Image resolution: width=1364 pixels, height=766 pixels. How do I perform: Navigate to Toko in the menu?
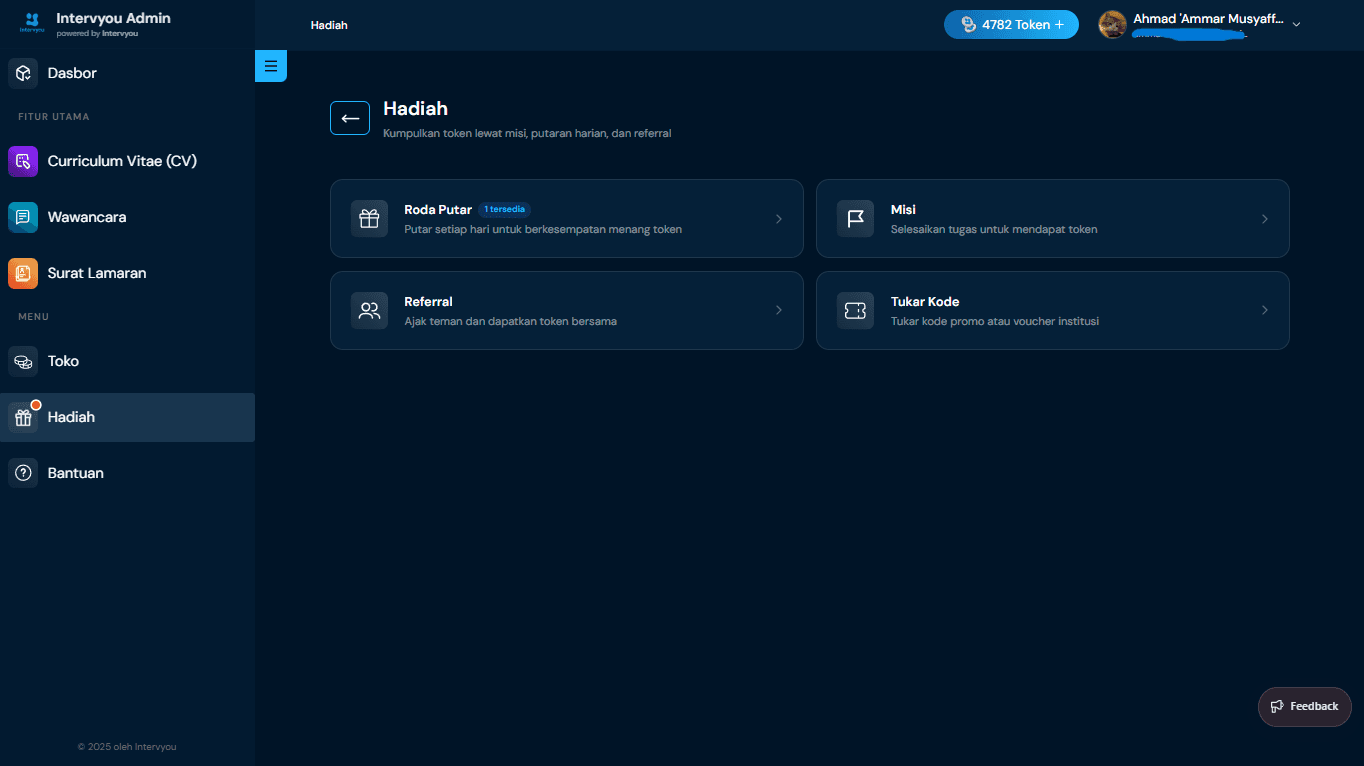click(127, 361)
